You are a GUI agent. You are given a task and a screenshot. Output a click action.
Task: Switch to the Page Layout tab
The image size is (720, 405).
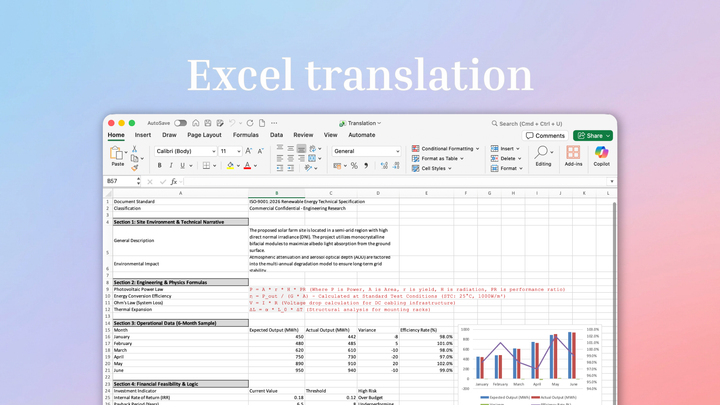point(204,135)
